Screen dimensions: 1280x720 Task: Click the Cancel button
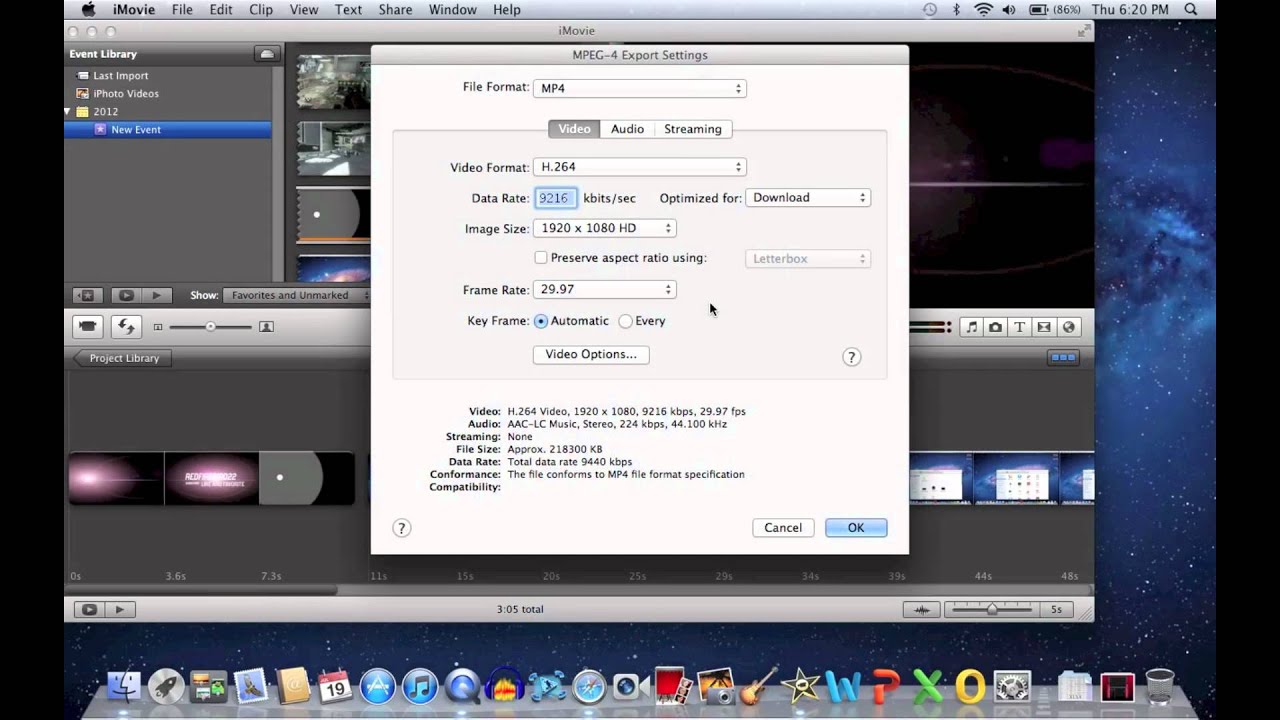(783, 528)
